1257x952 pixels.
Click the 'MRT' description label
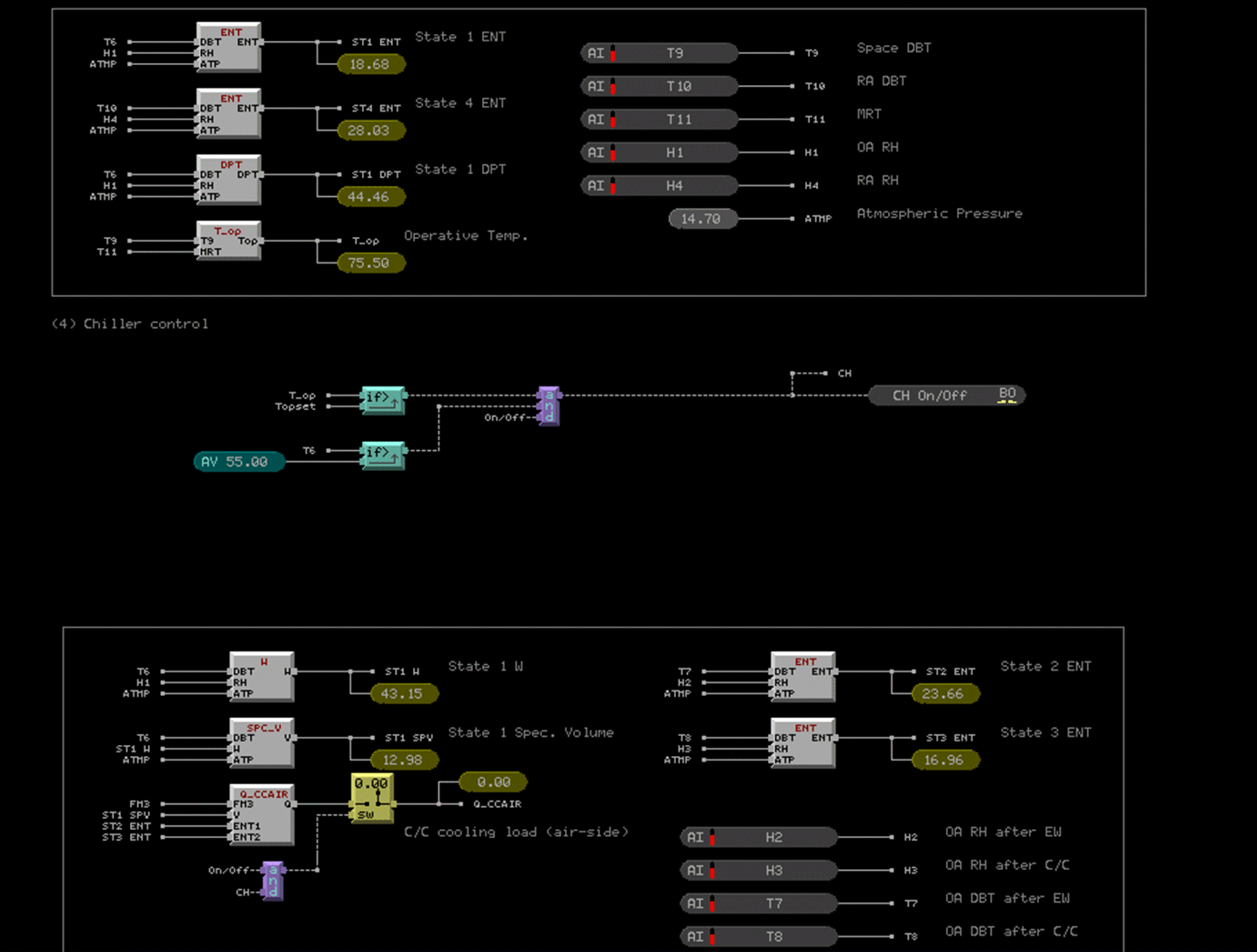point(869,114)
